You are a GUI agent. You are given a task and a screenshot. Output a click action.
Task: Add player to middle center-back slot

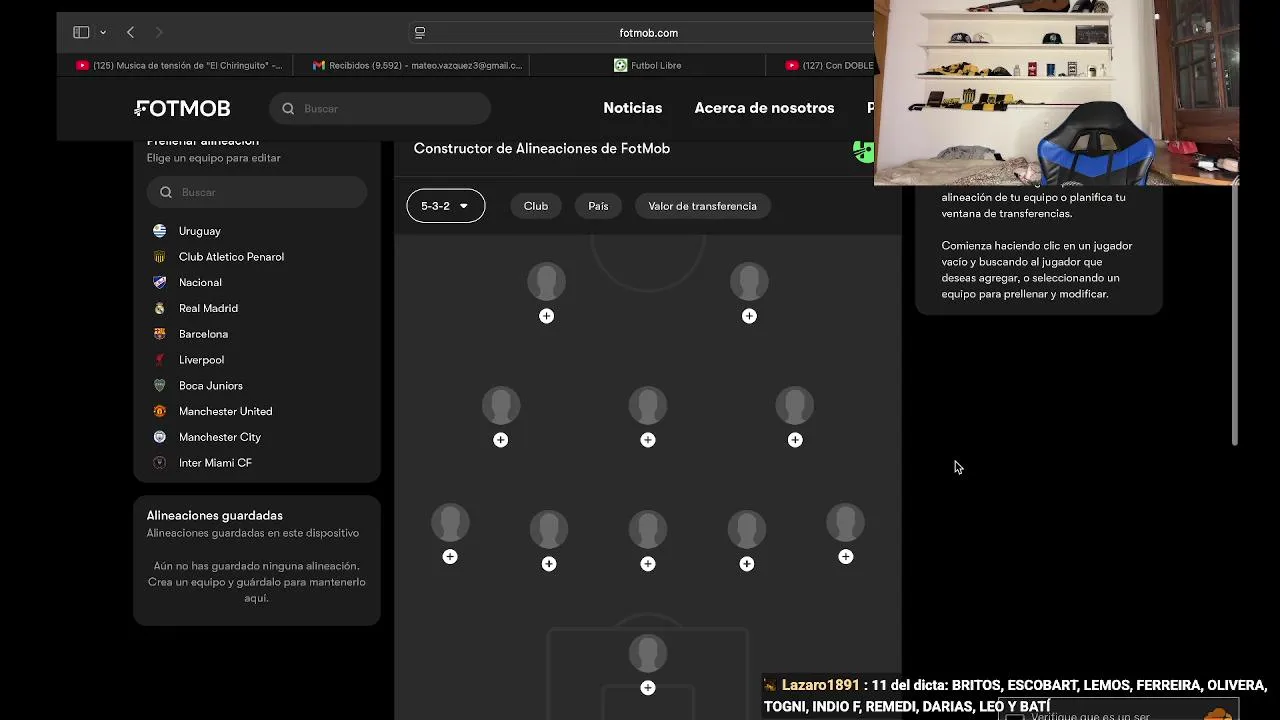click(x=648, y=564)
